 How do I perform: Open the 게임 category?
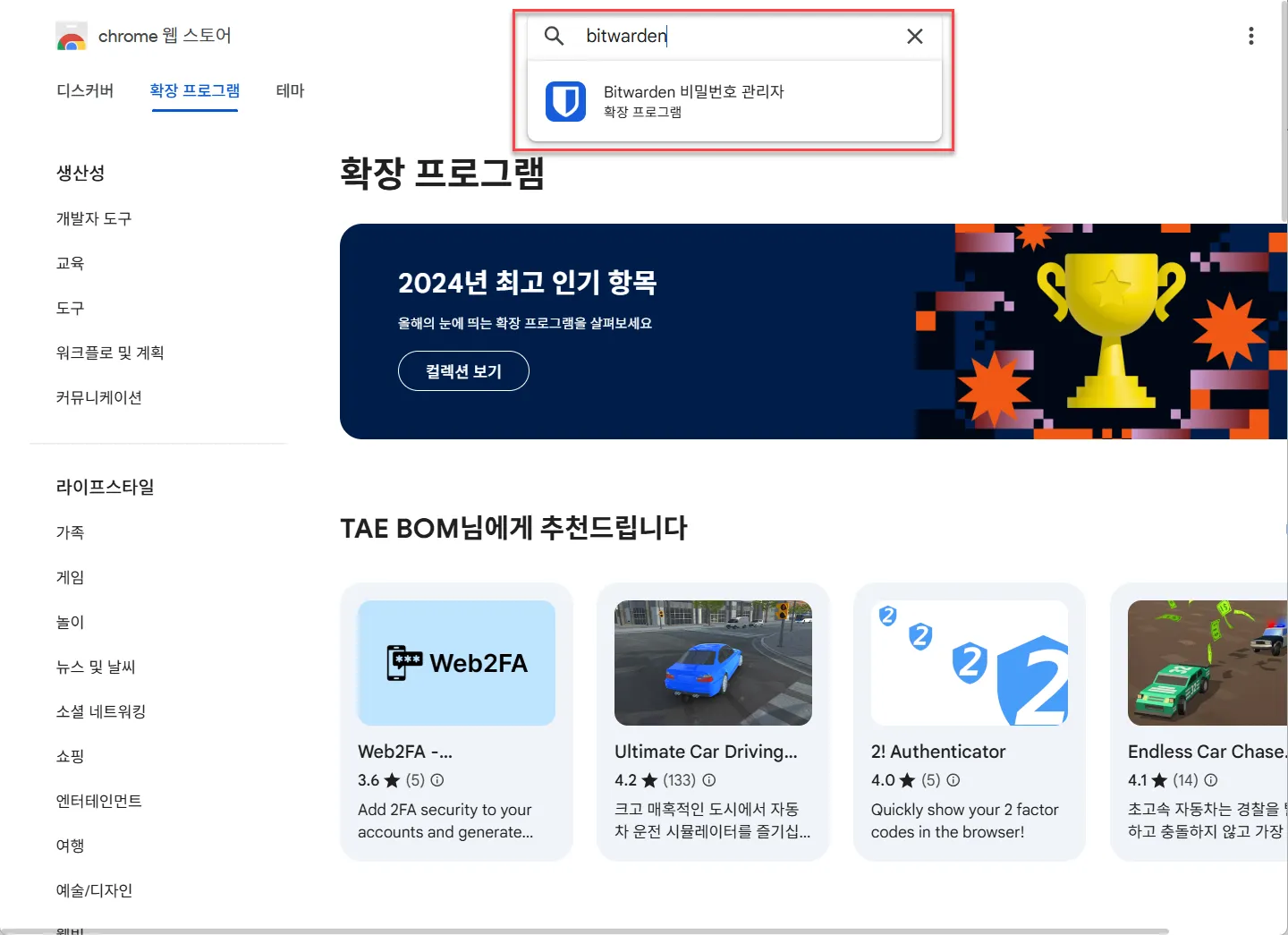tap(70, 577)
